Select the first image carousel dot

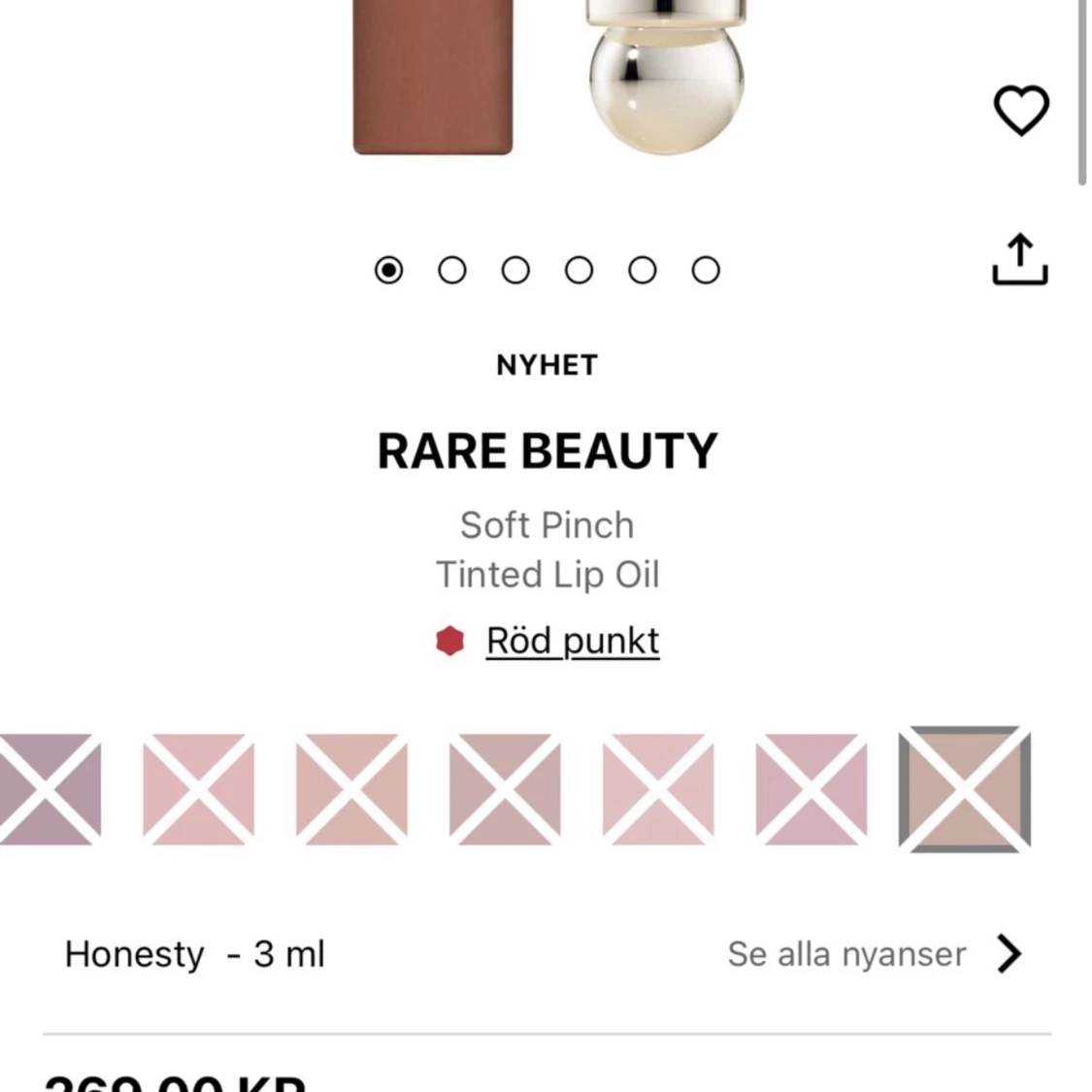390,270
